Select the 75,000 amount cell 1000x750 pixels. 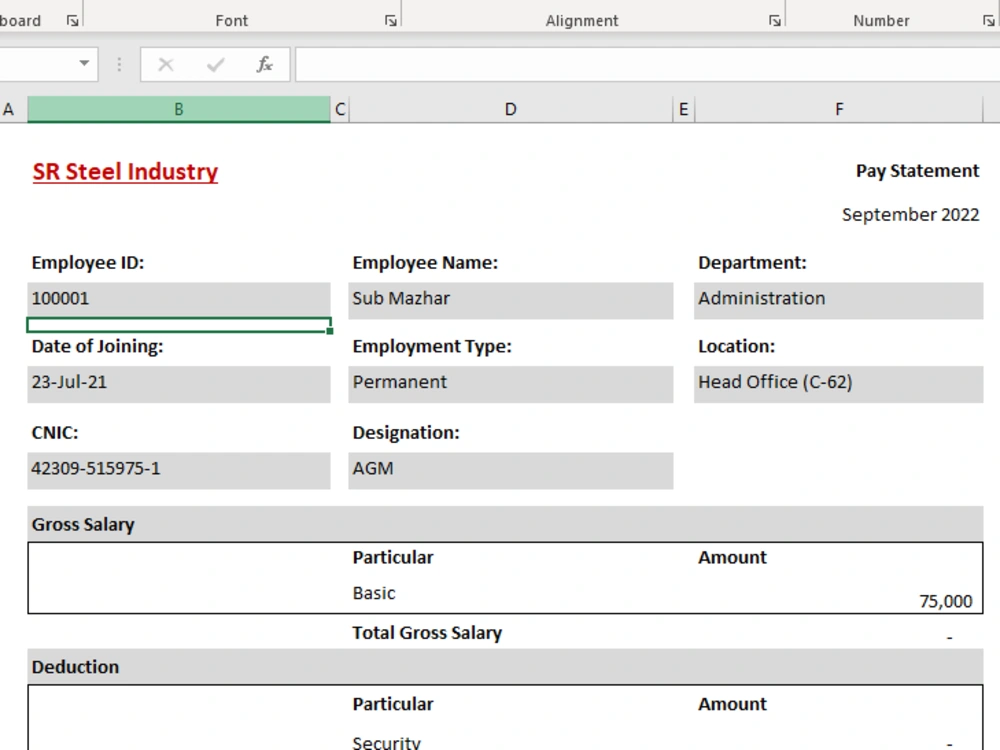(945, 601)
